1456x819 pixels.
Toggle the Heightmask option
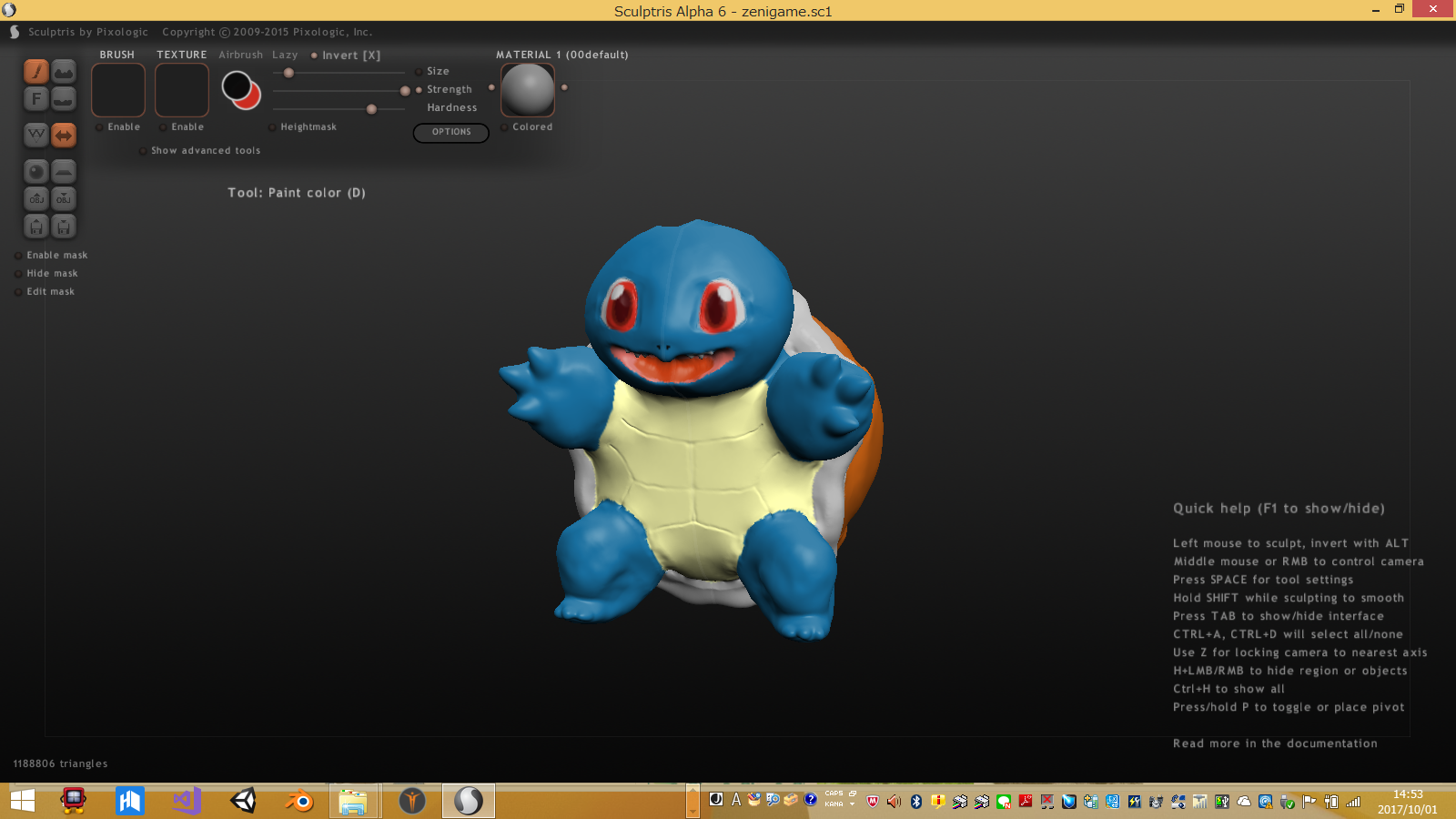(x=302, y=127)
